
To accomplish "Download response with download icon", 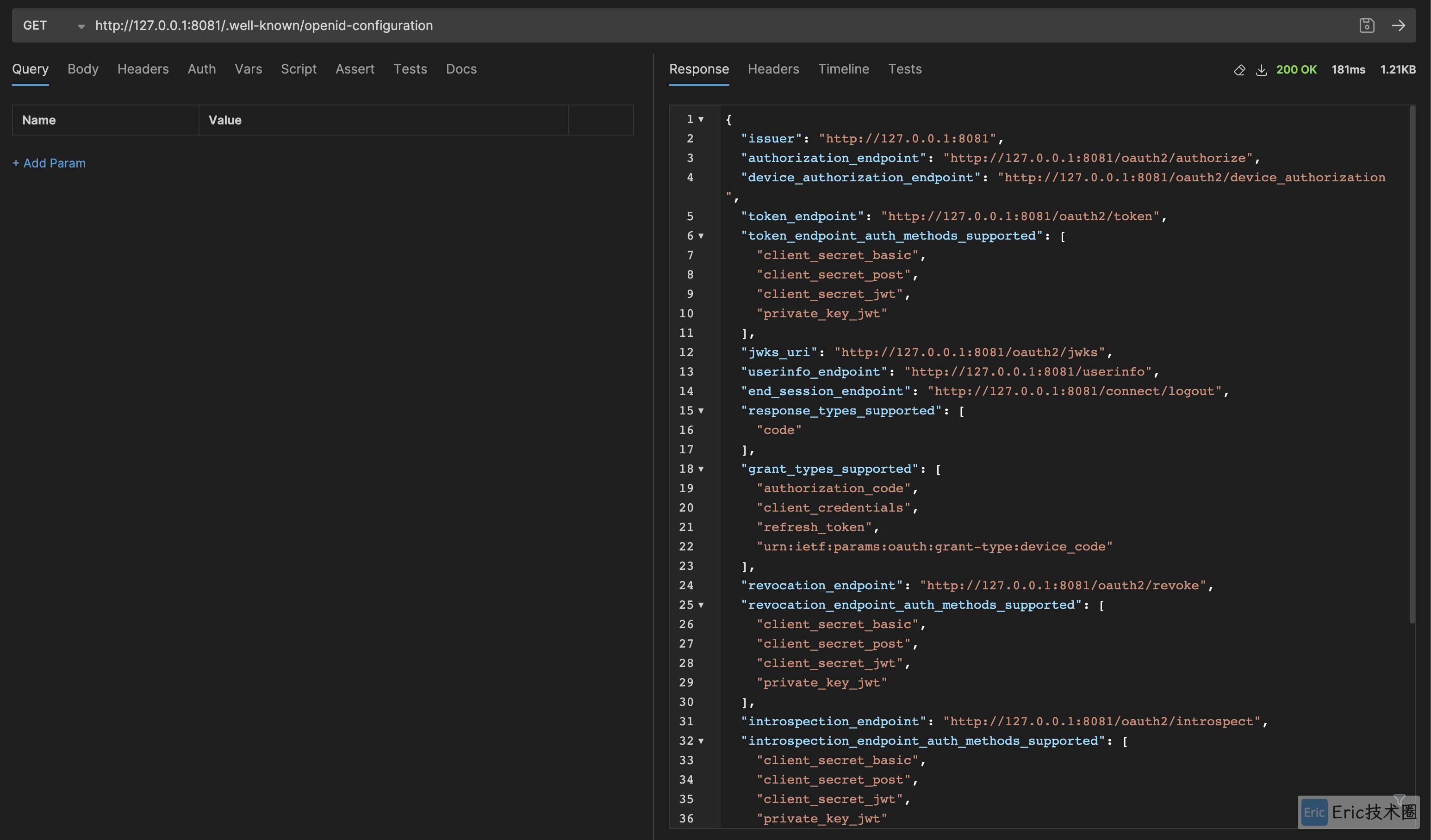I will click(1261, 70).
